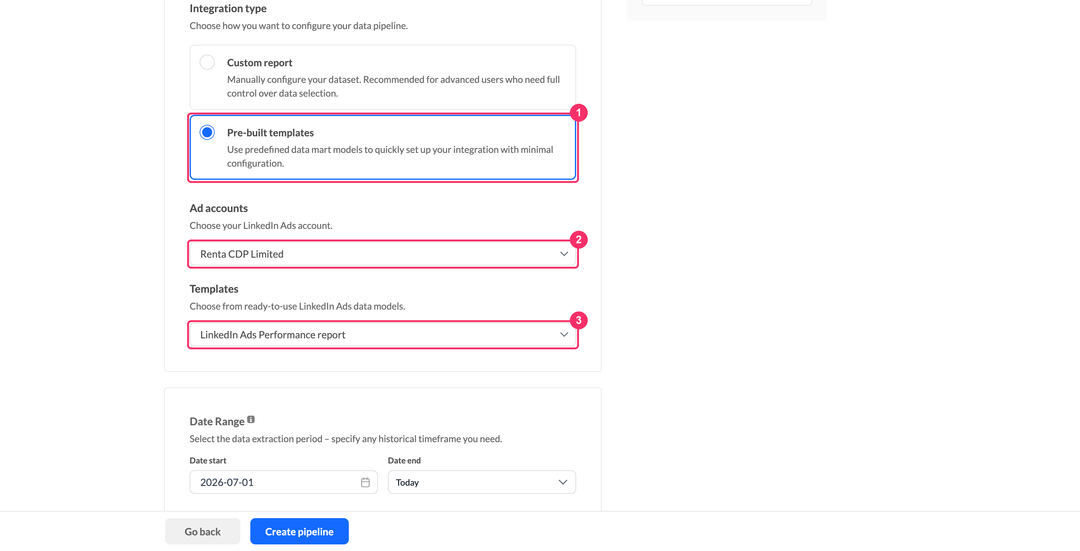The height and width of the screenshot is (551, 1080).
Task: Click the Templates heading
Action: (x=214, y=289)
